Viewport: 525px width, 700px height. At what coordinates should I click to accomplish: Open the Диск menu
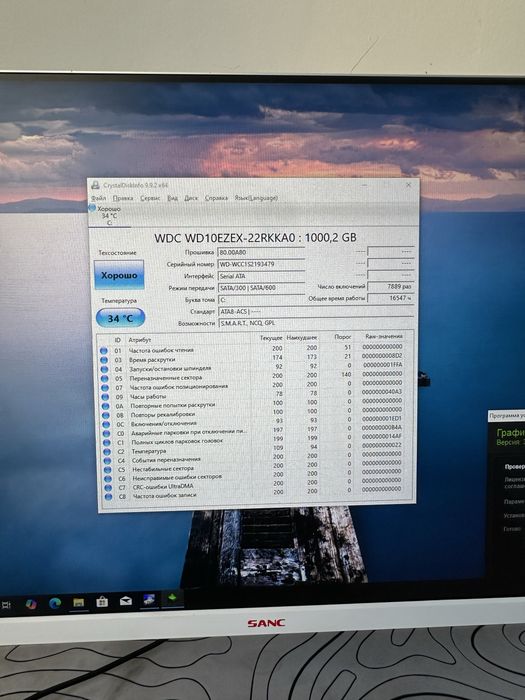(x=191, y=198)
